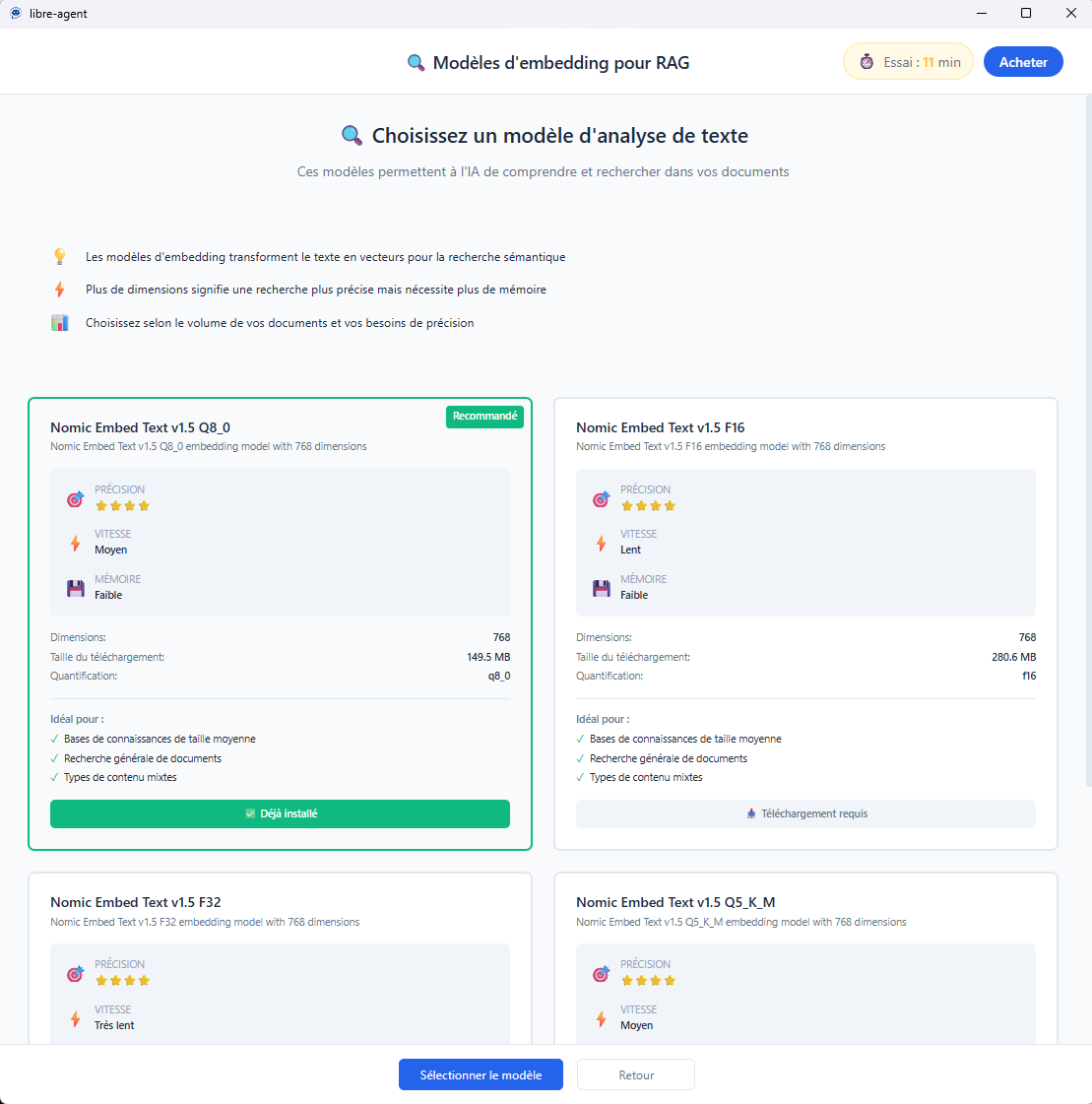The height and width of the screenshot is (1104, 1092).
Task: Click the magnifier icon in the header title
Action: point(416,63)
